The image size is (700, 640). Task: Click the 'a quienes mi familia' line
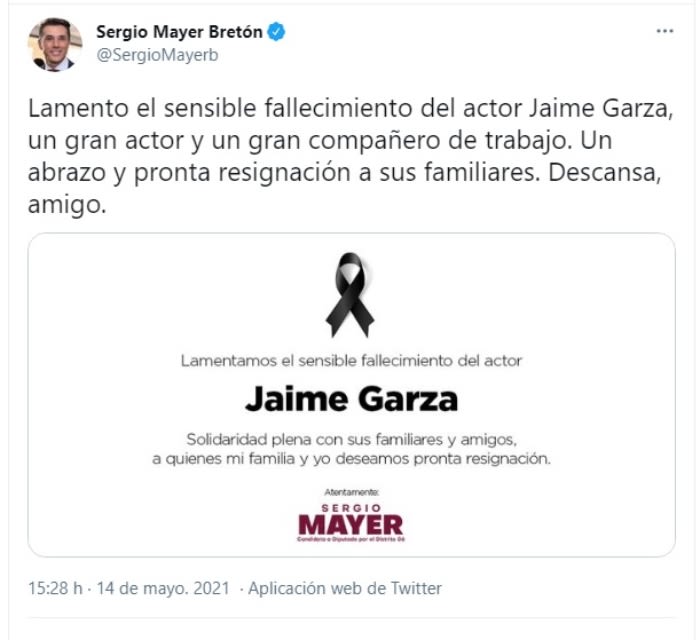tap(351, 459)
